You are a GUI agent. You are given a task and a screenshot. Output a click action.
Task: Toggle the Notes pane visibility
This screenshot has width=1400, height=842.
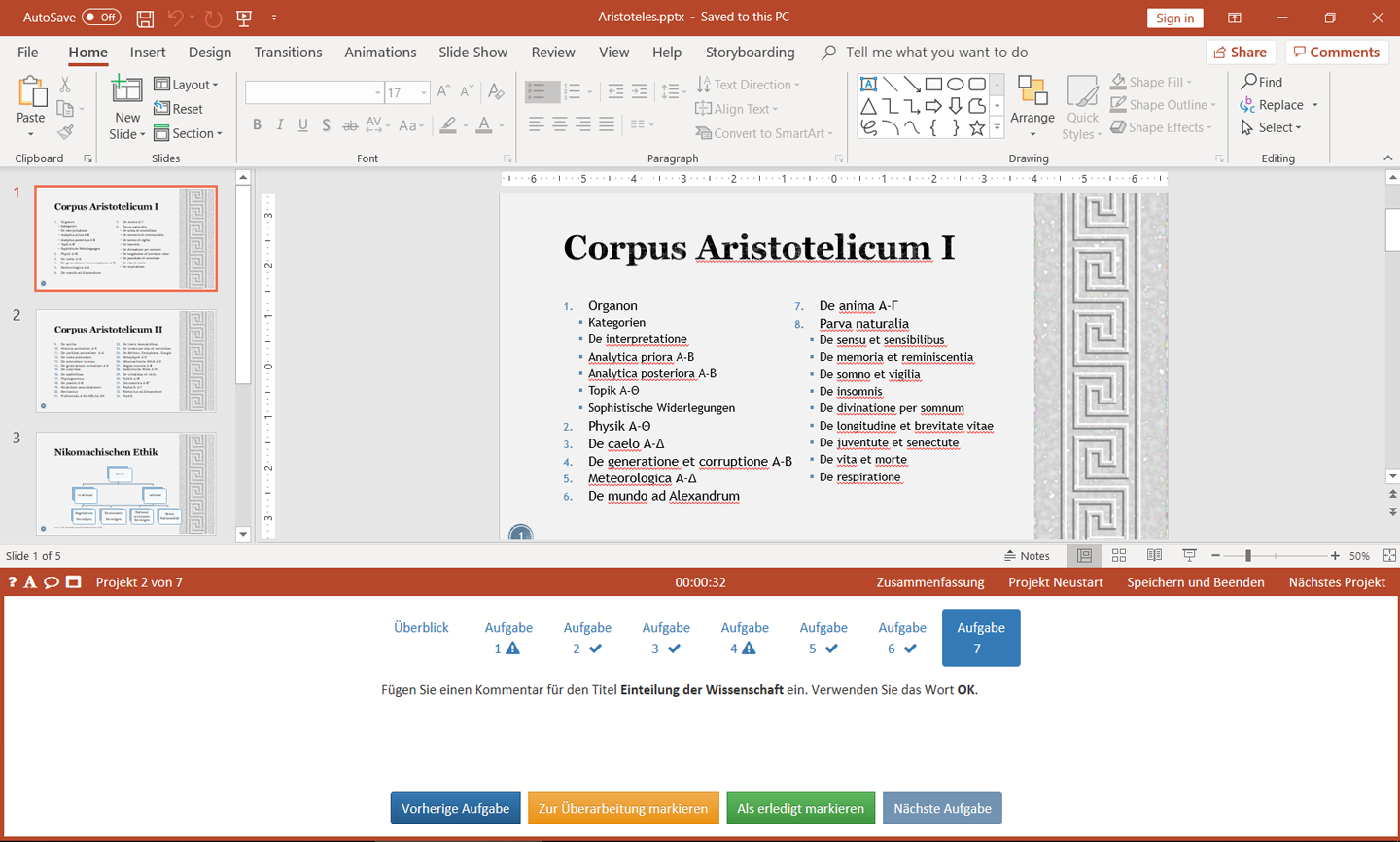1029,555
